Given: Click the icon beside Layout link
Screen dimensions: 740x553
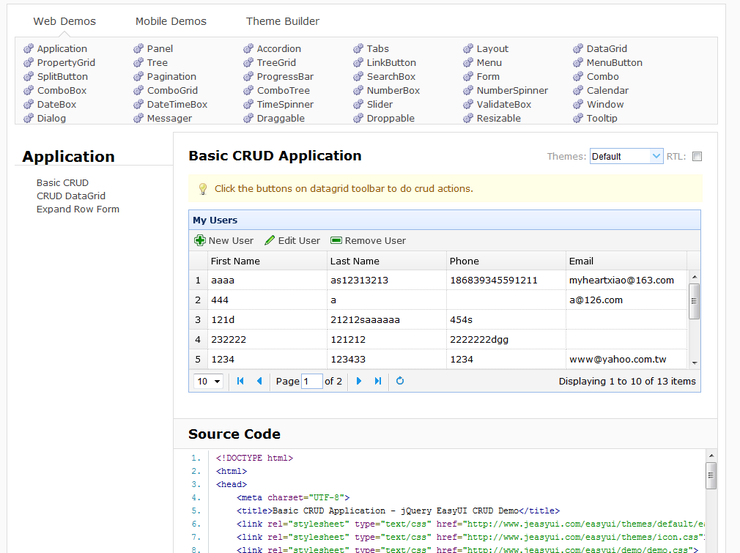Looking at the screenshot, I should [468, 49].
